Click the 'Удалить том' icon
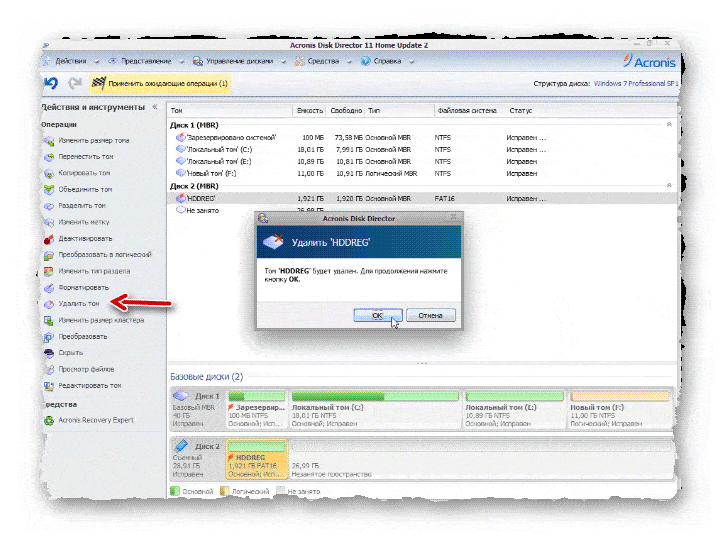This screenshot has width=720, height=536. (49, 304)
